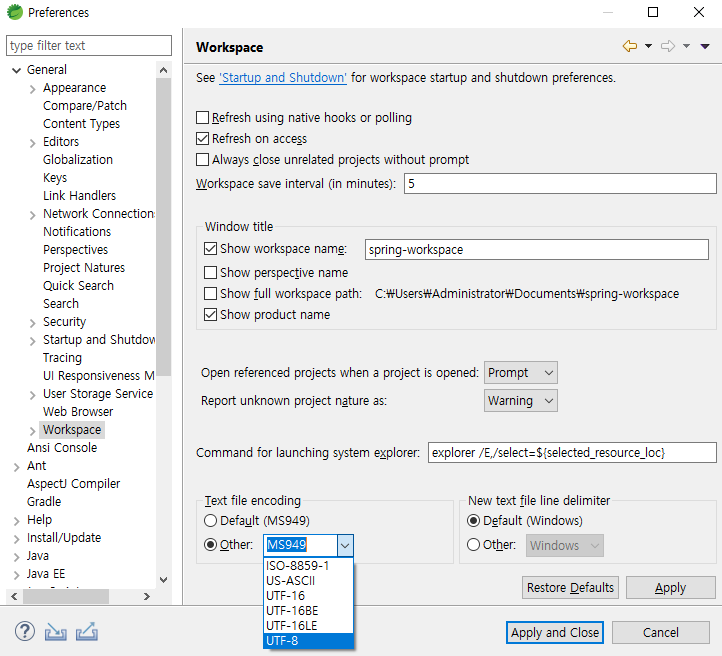Expand the Appearance tree node
Screen dimensions: 722x656
coord(32,89)
